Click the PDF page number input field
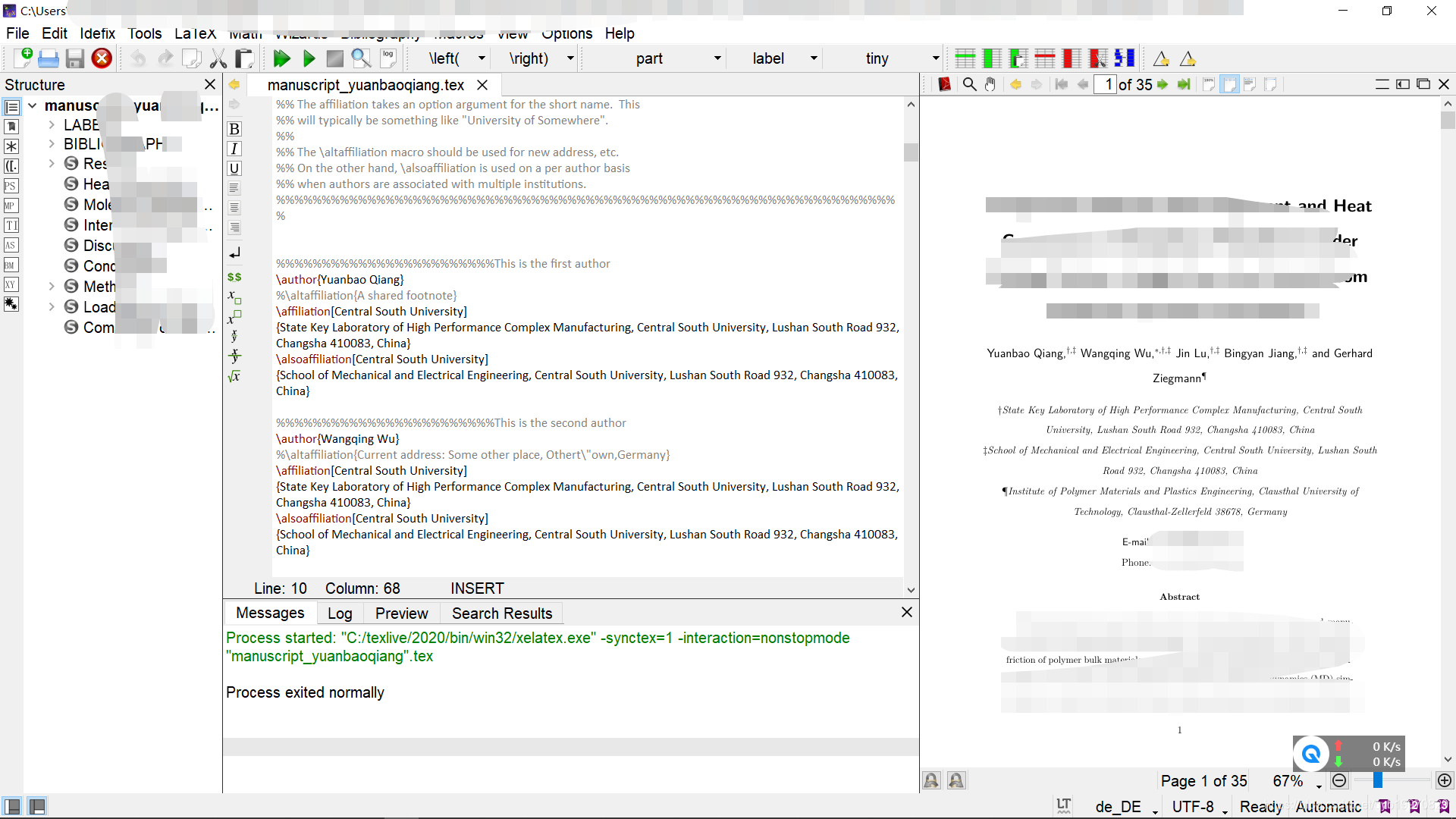The height and width of the screenshot is (819, 1456). click(x=1105, y=84)
